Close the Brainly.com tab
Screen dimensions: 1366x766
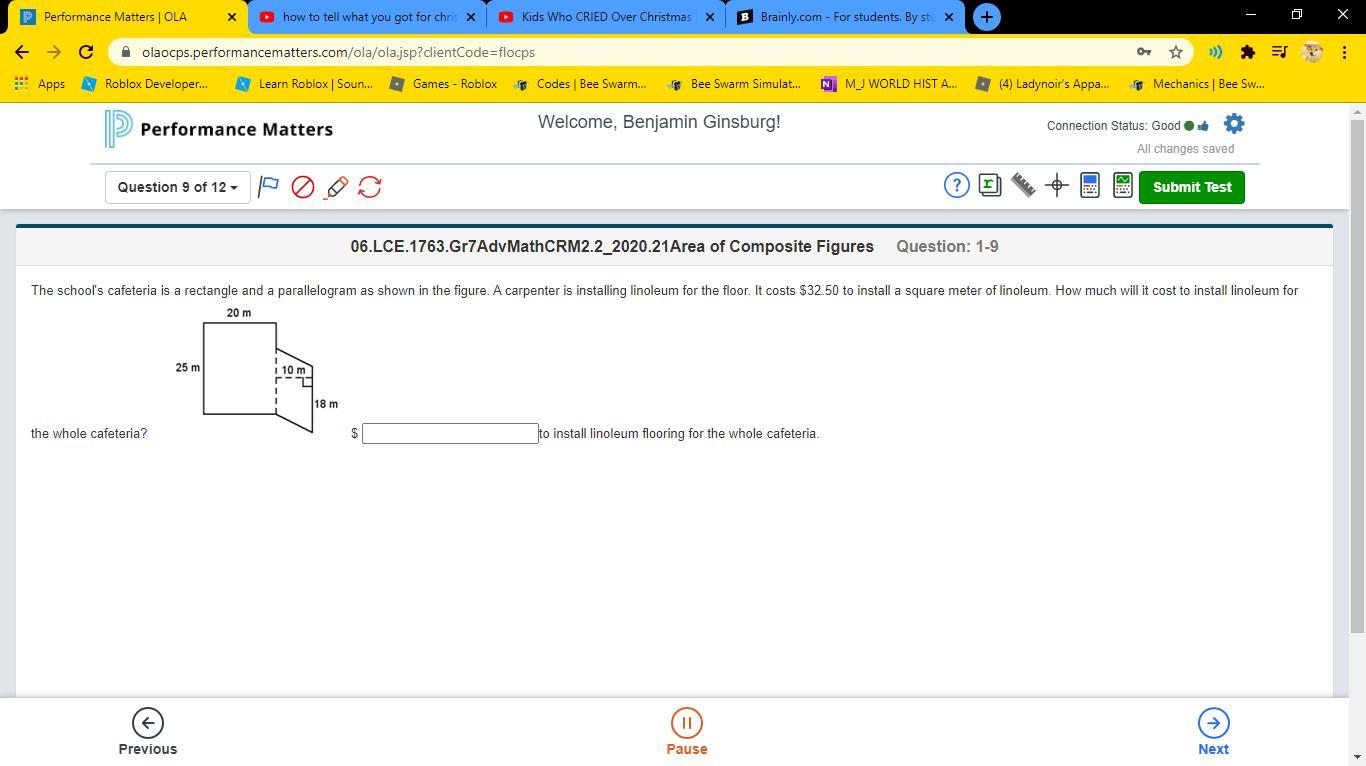pyautogui.click(x=949, y=17)
